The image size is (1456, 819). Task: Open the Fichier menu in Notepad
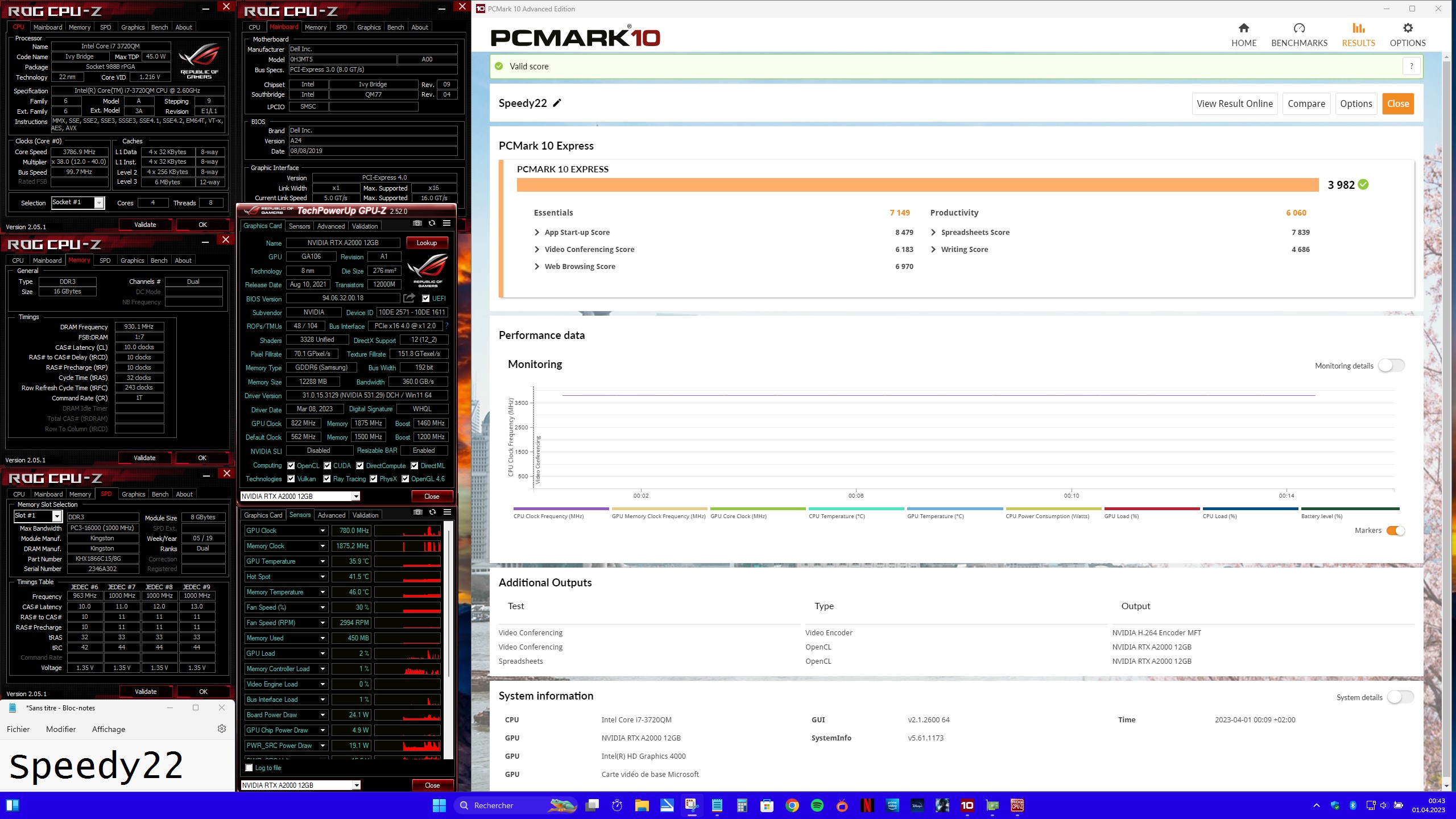click(x=18, y=729)
